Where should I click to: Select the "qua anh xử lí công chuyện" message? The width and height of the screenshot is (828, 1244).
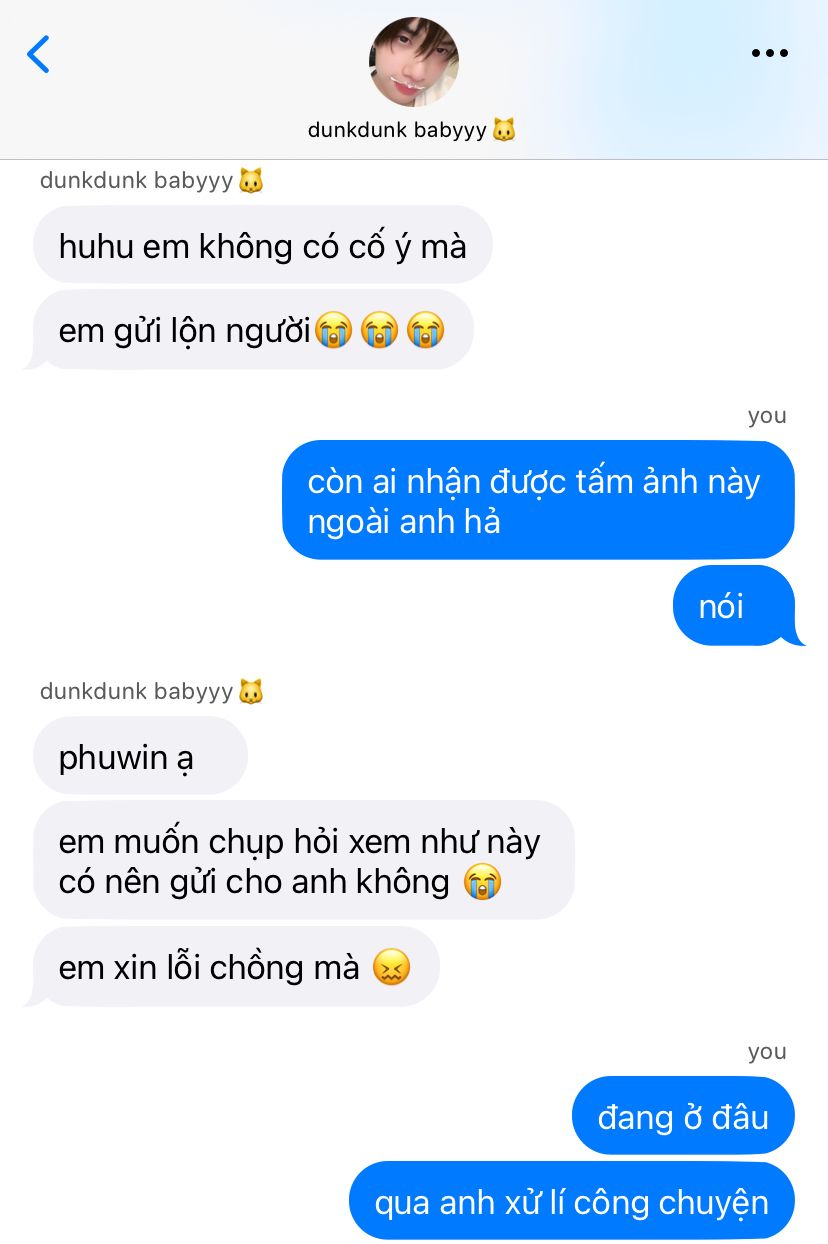[x=572, y=1201]
